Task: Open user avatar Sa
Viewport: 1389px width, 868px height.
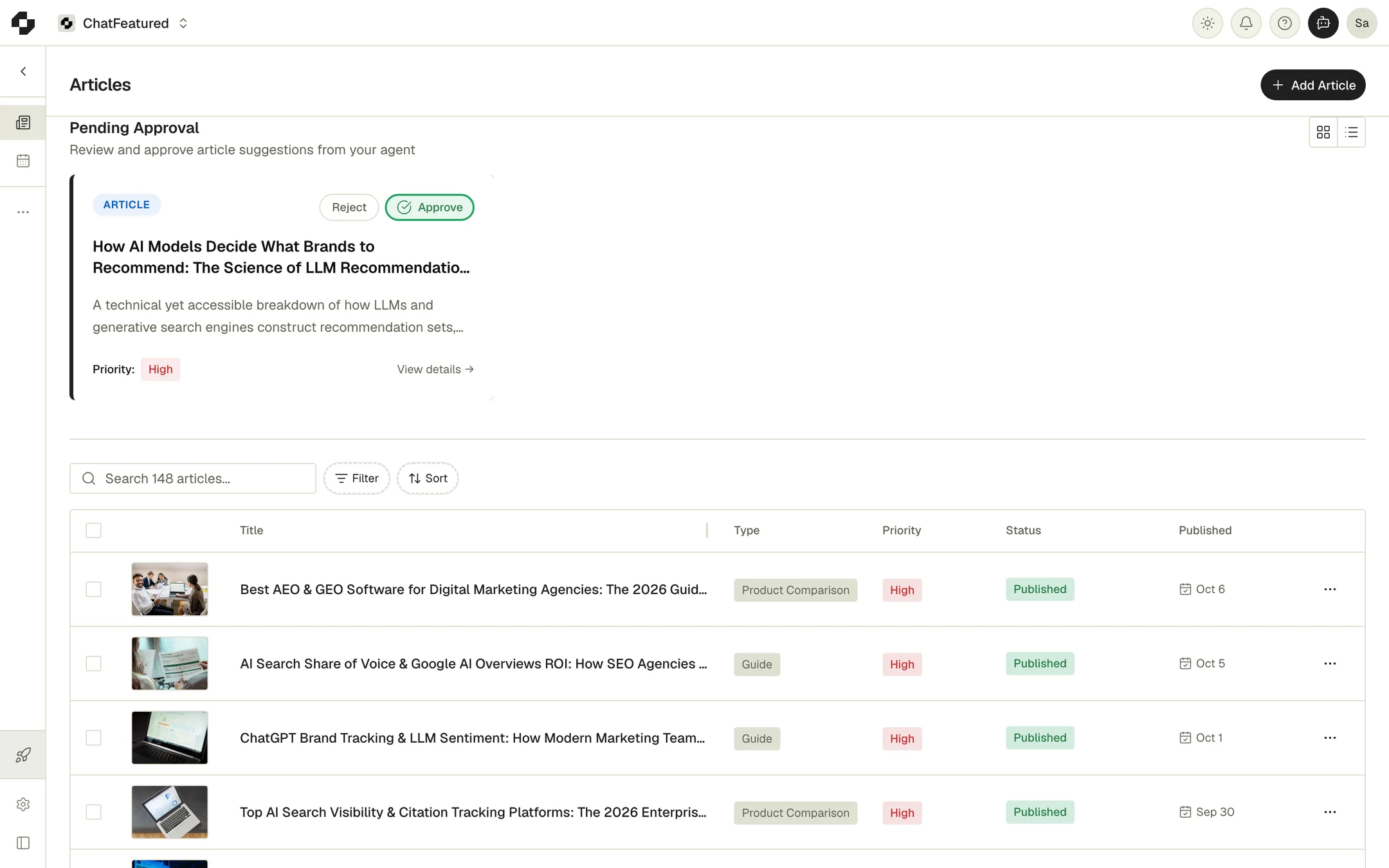Action: [x=1361, y=23]
